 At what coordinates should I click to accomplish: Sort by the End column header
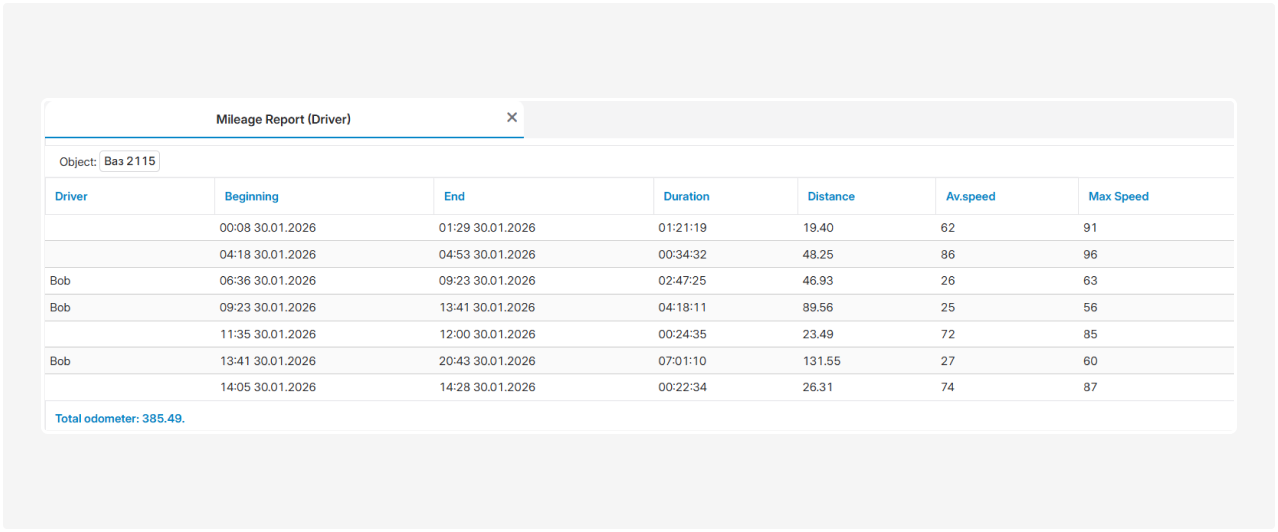pos(454,197)
